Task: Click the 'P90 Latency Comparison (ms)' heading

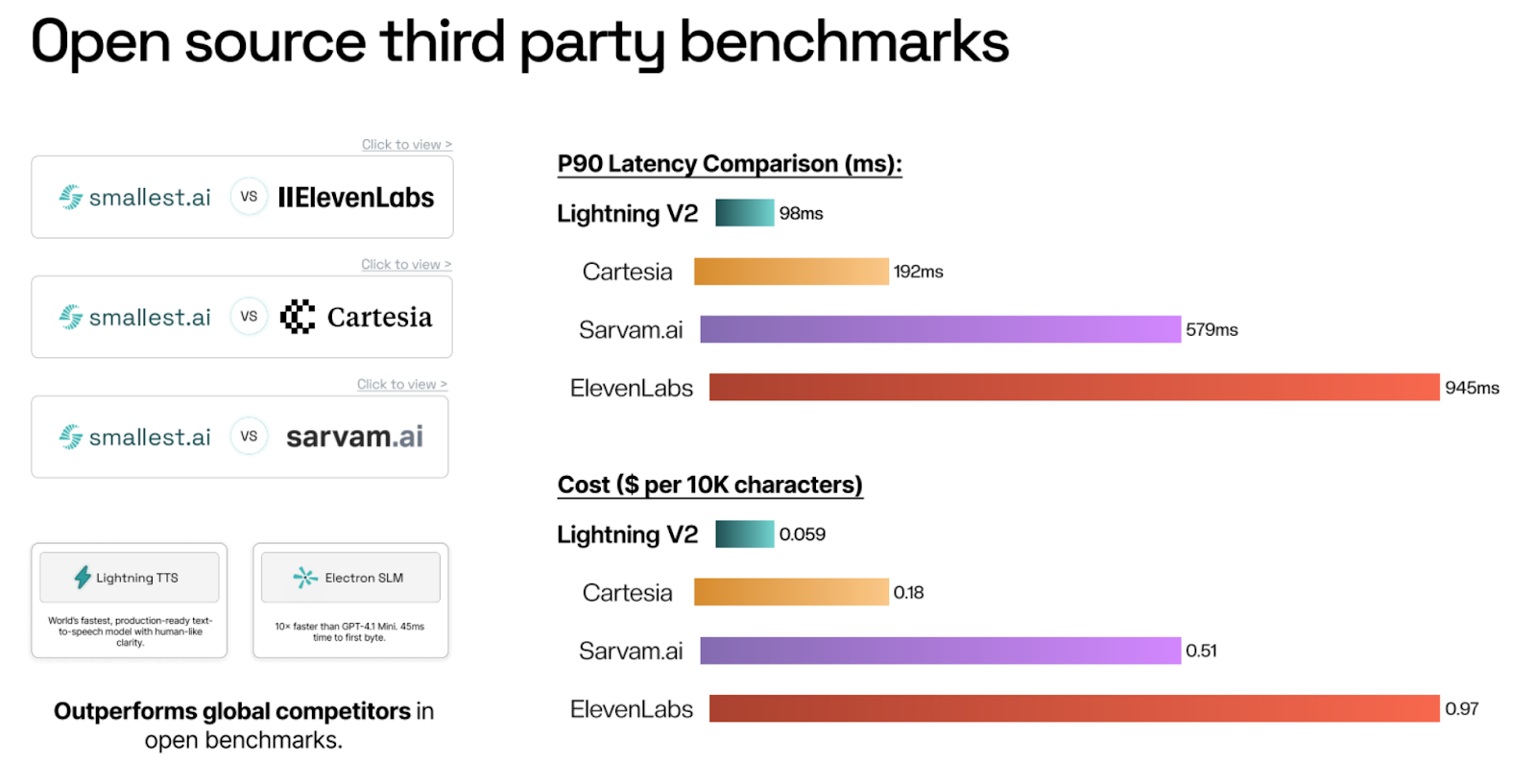Action: coord(730,164)
